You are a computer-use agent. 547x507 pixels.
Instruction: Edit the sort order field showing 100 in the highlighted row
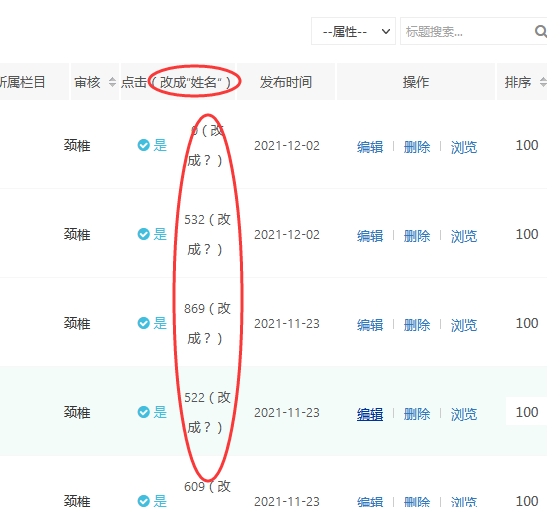point(526,411)
